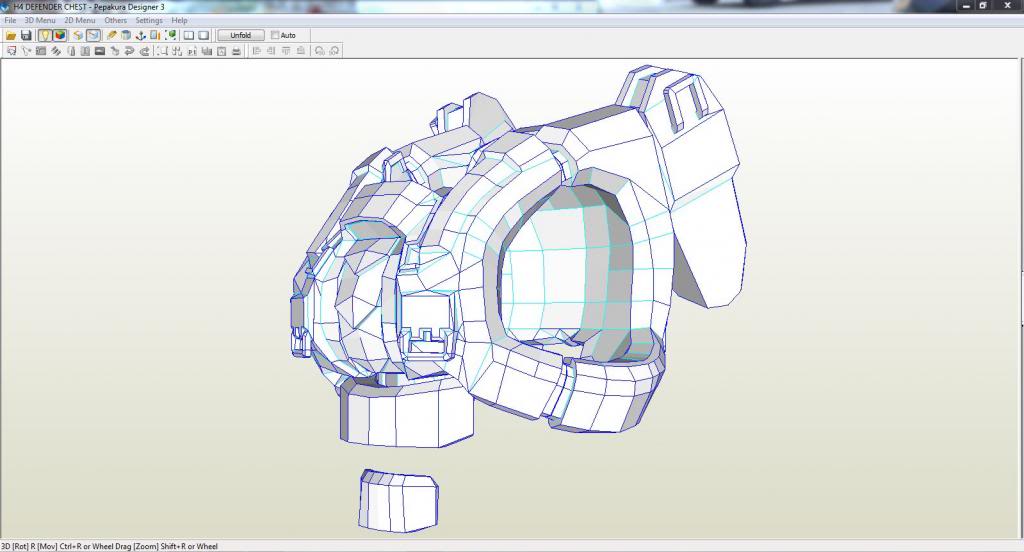The image size is (1024, 552).
Task: Toggle the light bulb lighting button
Action: point(44,35)
